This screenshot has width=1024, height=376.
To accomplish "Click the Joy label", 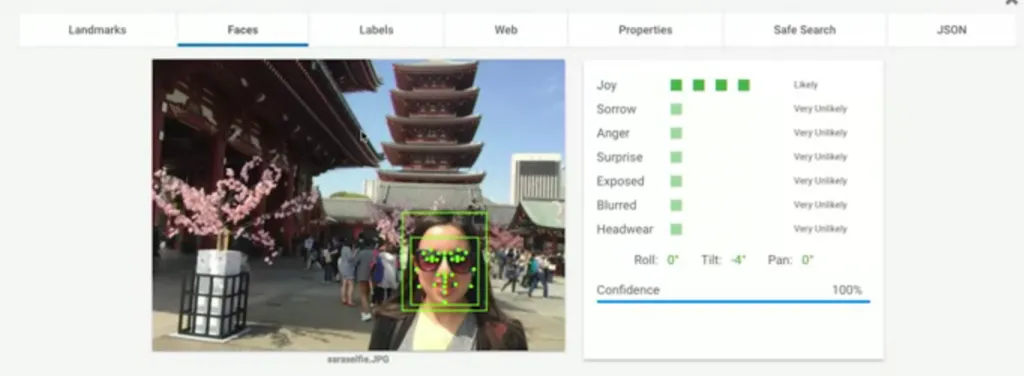I will point(606,86).
